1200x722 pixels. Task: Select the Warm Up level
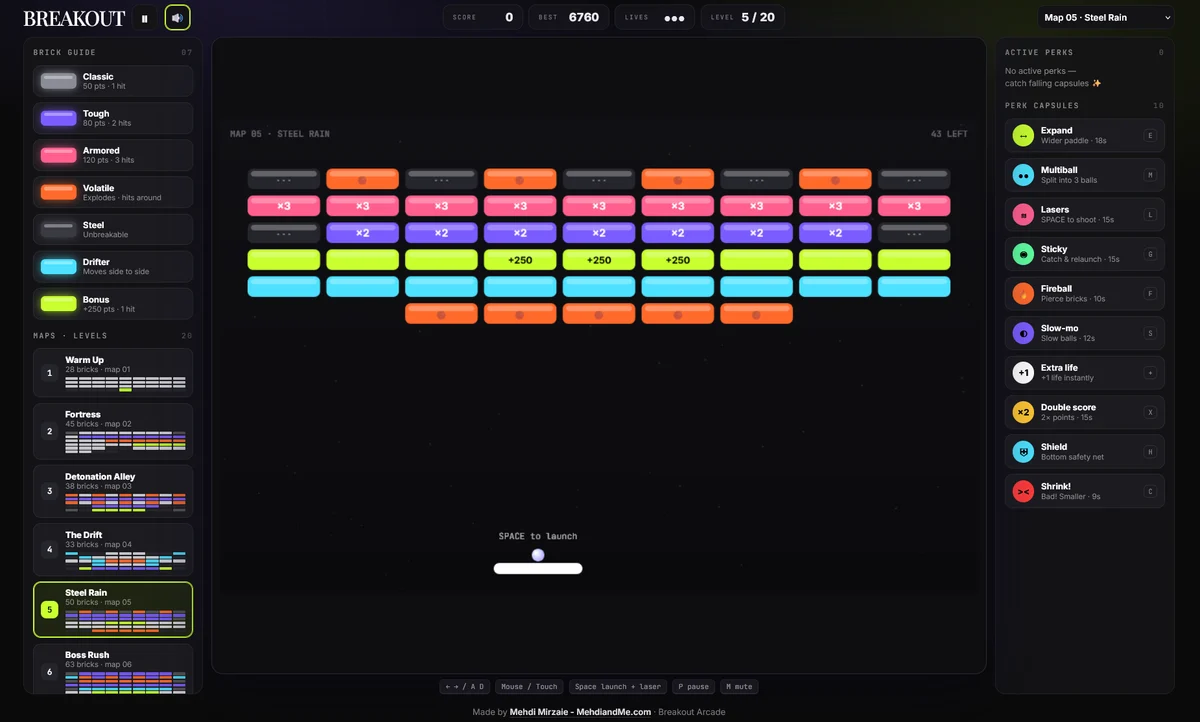(x=113, y=373)
